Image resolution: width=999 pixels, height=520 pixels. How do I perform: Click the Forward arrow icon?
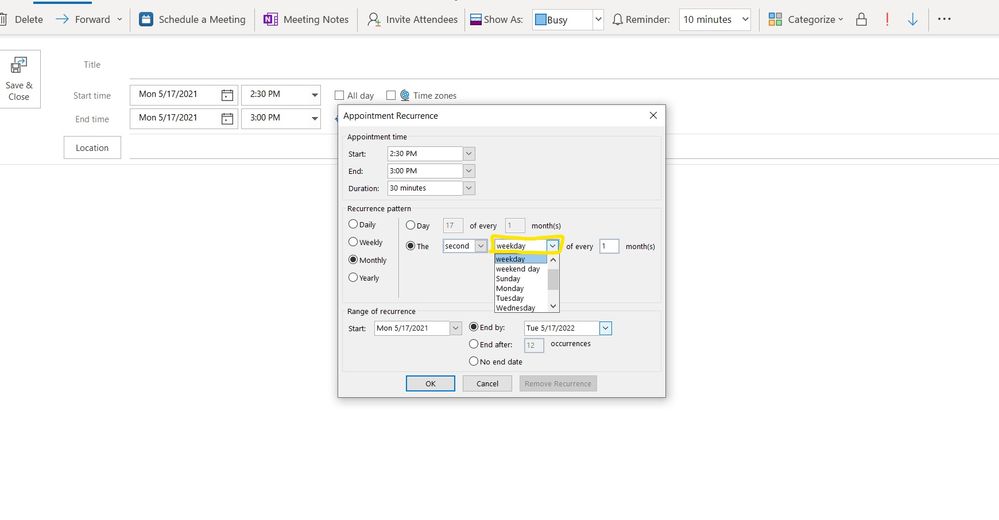(x=62, y=19)
